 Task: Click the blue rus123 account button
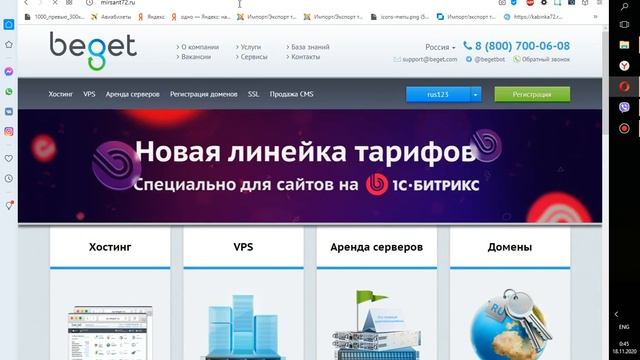coord(438,95)
